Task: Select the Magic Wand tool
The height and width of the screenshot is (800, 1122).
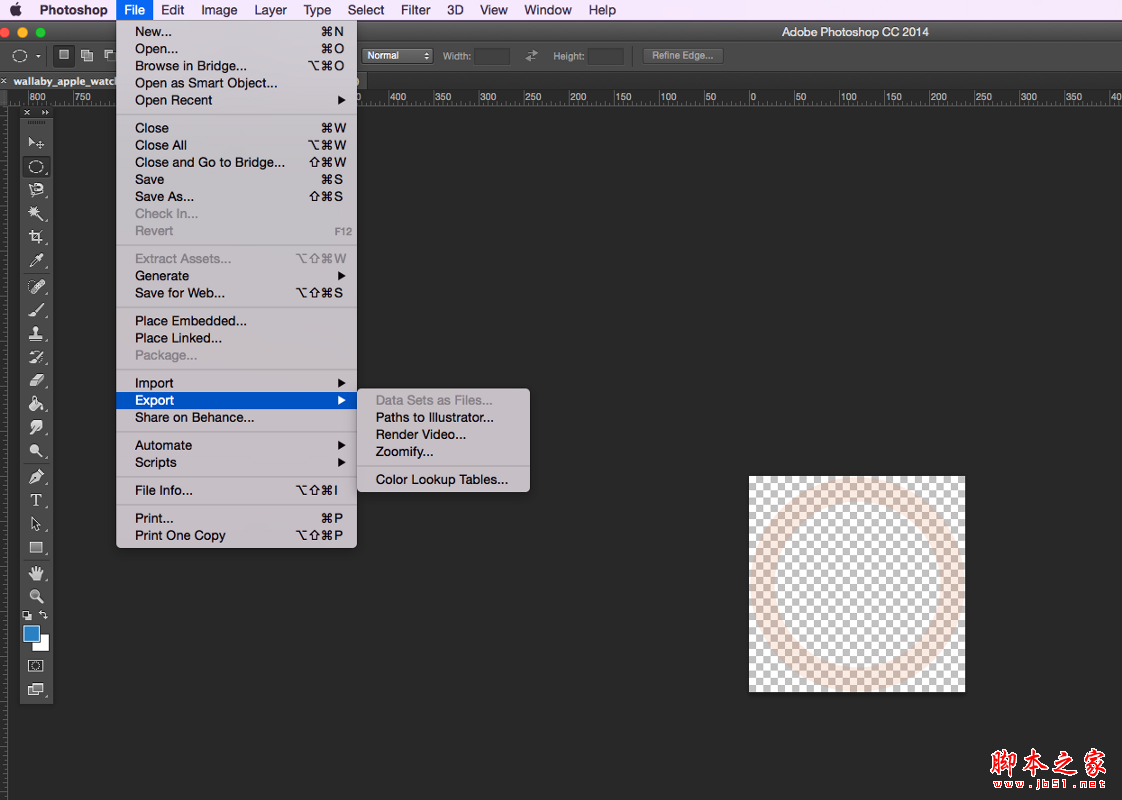Action: tap(36, 213)
